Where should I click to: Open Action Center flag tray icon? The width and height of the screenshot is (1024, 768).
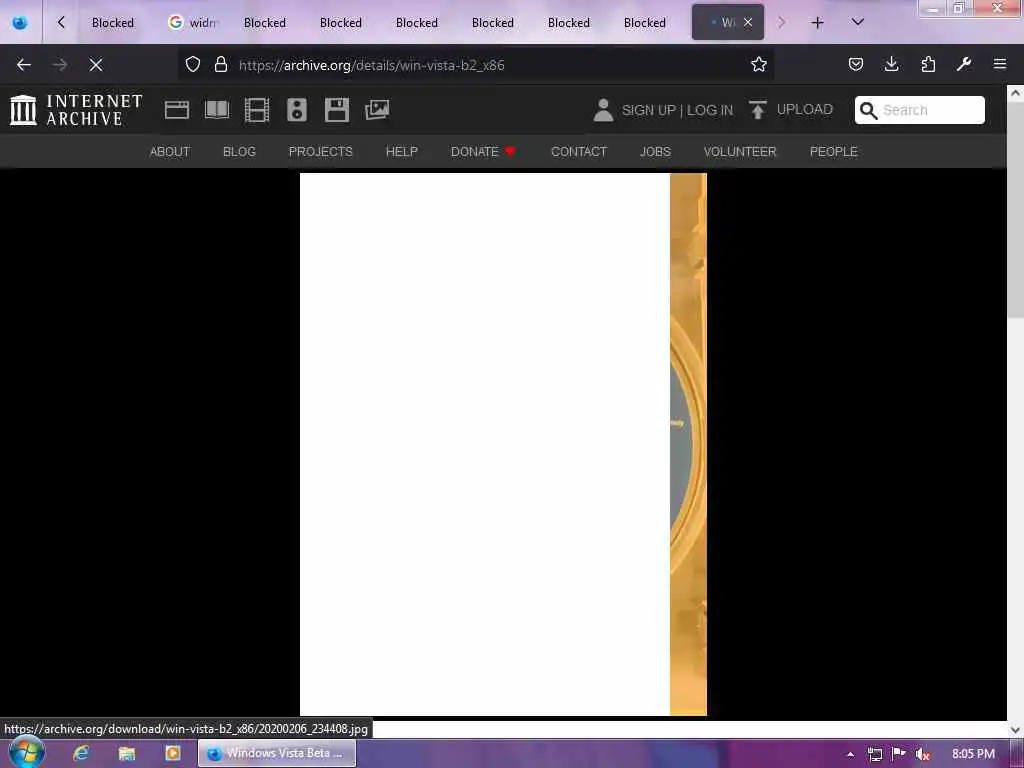[899, 754]
